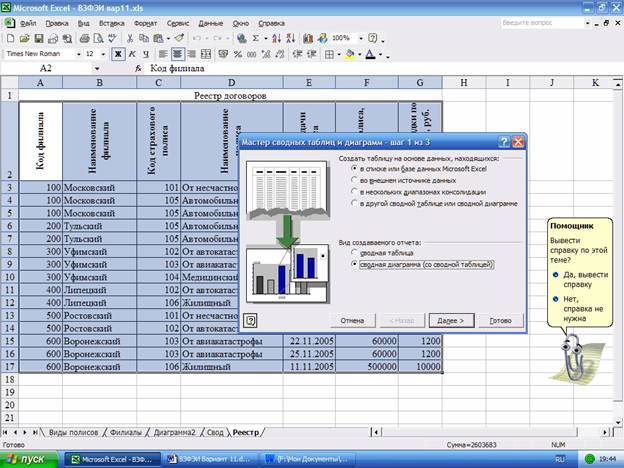Viewport: 624px width, 468px height.
Task: Click the Format Painter brush icon
Action: tap(179, 38)
